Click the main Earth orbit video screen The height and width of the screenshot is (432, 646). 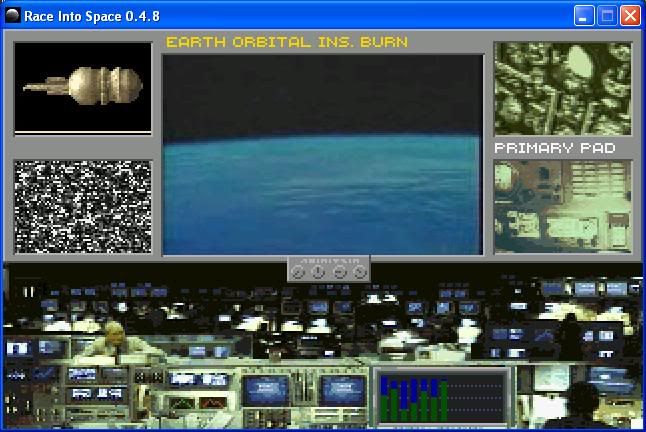[323, 154]
